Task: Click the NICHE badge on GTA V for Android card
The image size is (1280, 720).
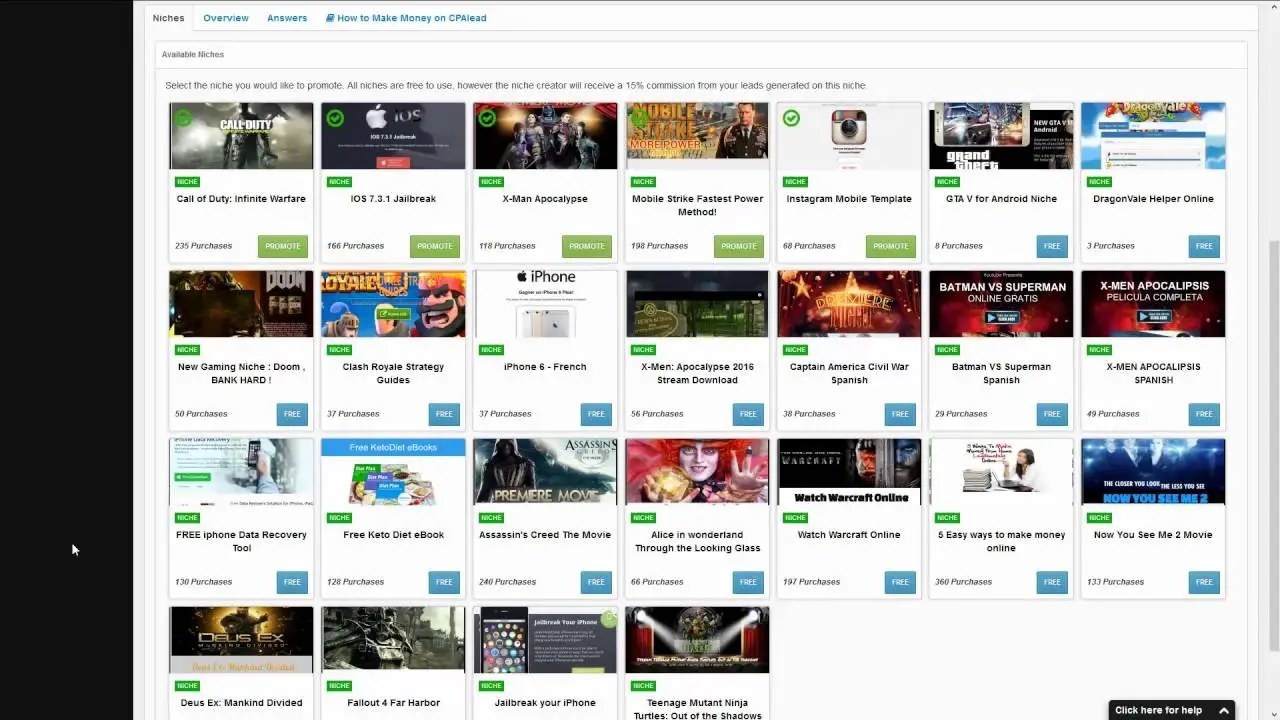Action: click(947, 182)
